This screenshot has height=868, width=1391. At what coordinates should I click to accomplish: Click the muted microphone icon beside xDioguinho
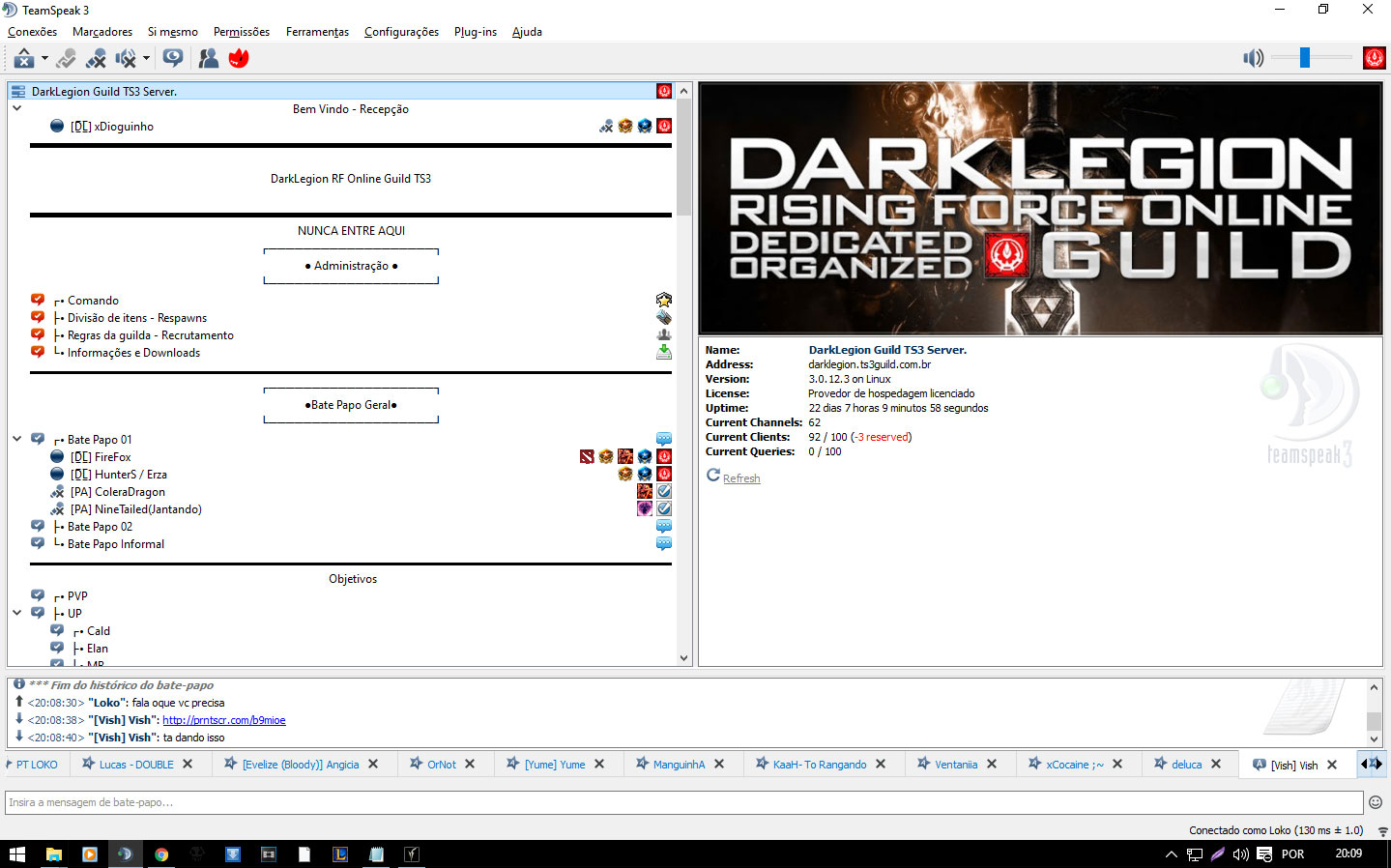pos(606,126)
